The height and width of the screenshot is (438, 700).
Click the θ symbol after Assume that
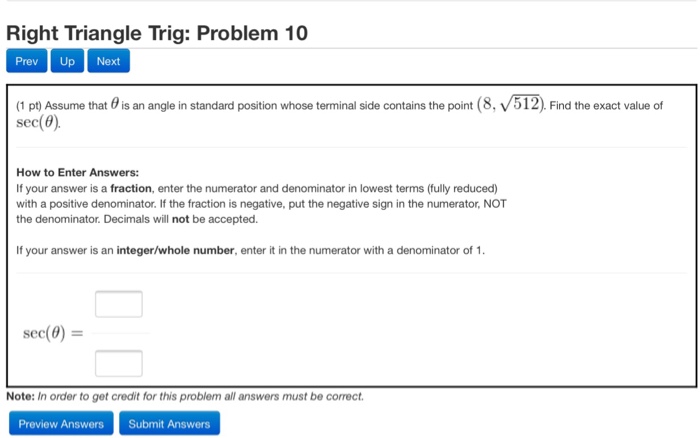[x=115, y=104]
